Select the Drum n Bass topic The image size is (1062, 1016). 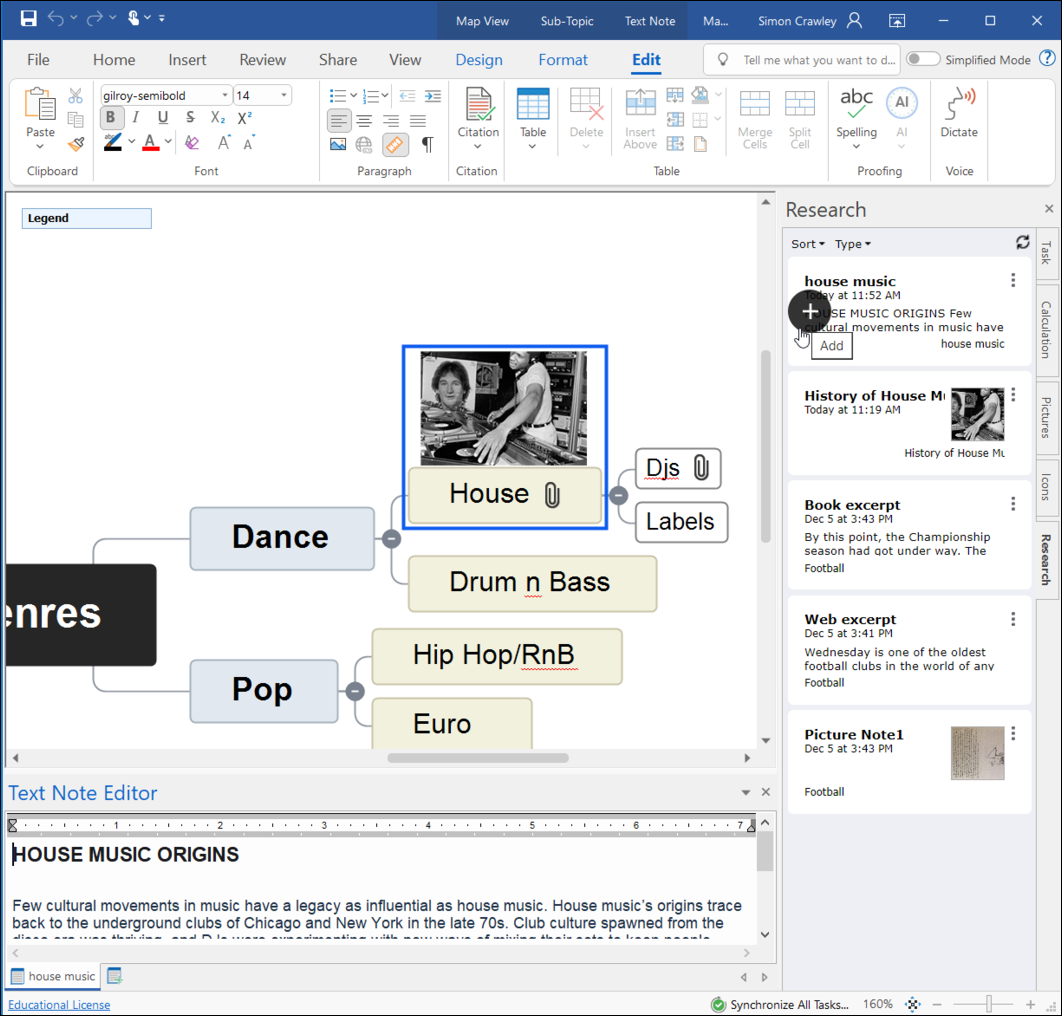tap(532, 583)
